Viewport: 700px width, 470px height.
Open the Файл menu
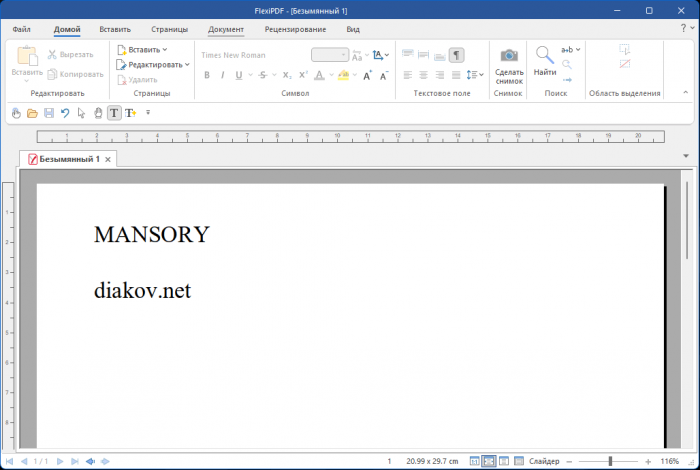pos(21,29)
